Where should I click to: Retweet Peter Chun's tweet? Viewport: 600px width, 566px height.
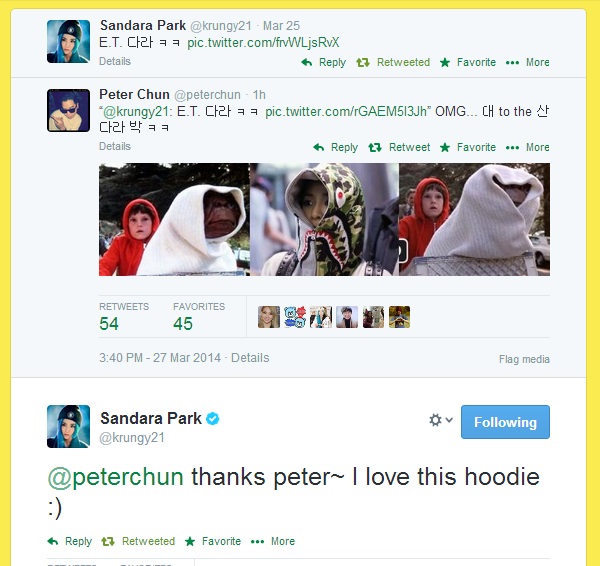[x=399, y=147]
